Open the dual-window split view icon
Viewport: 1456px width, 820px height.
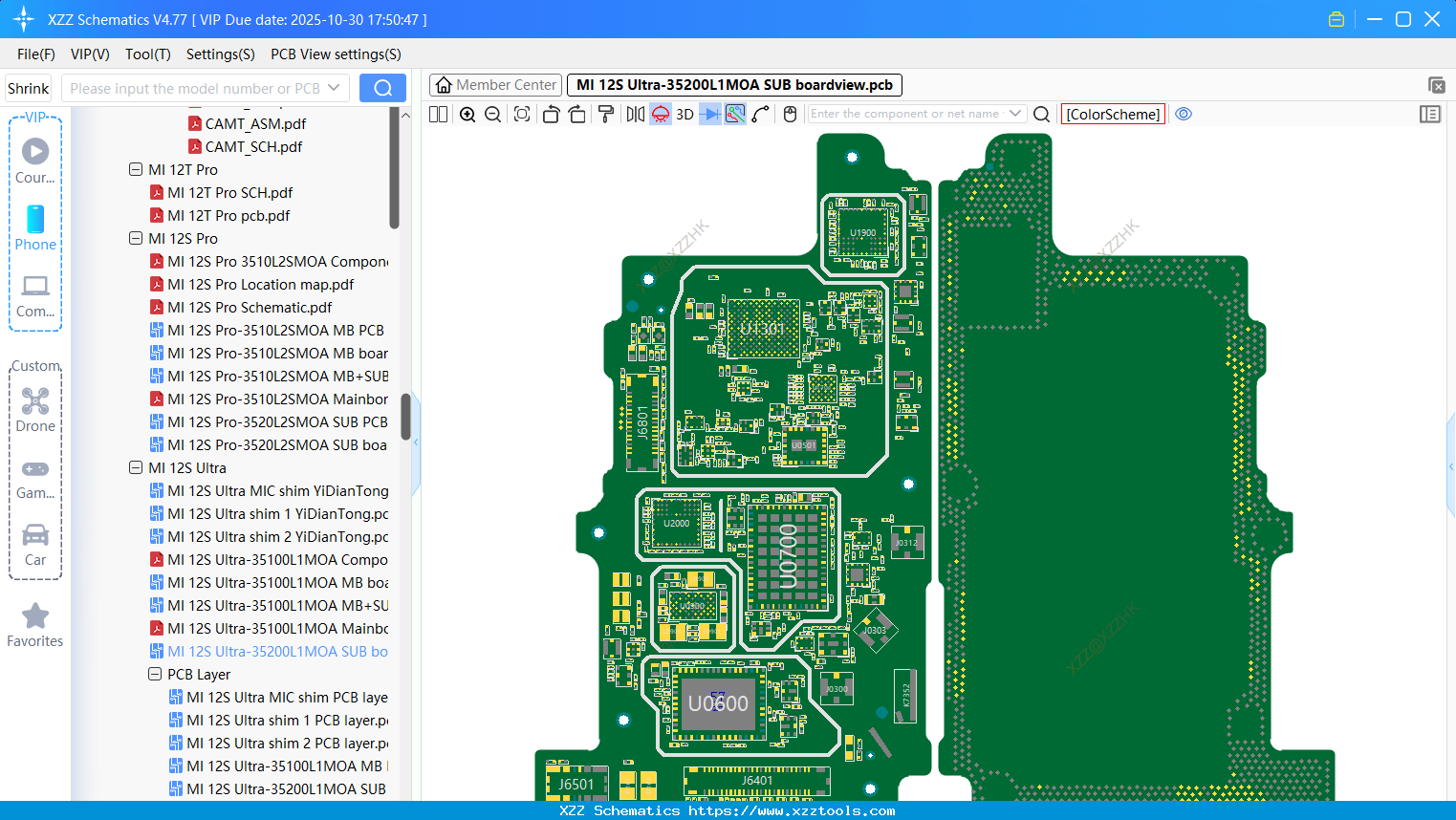(x=437, y=114)
